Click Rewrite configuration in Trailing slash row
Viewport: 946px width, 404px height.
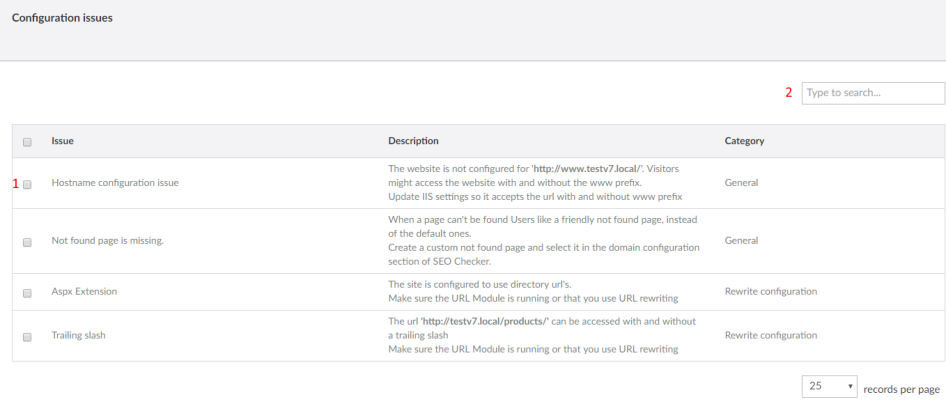tap(771, 335)
